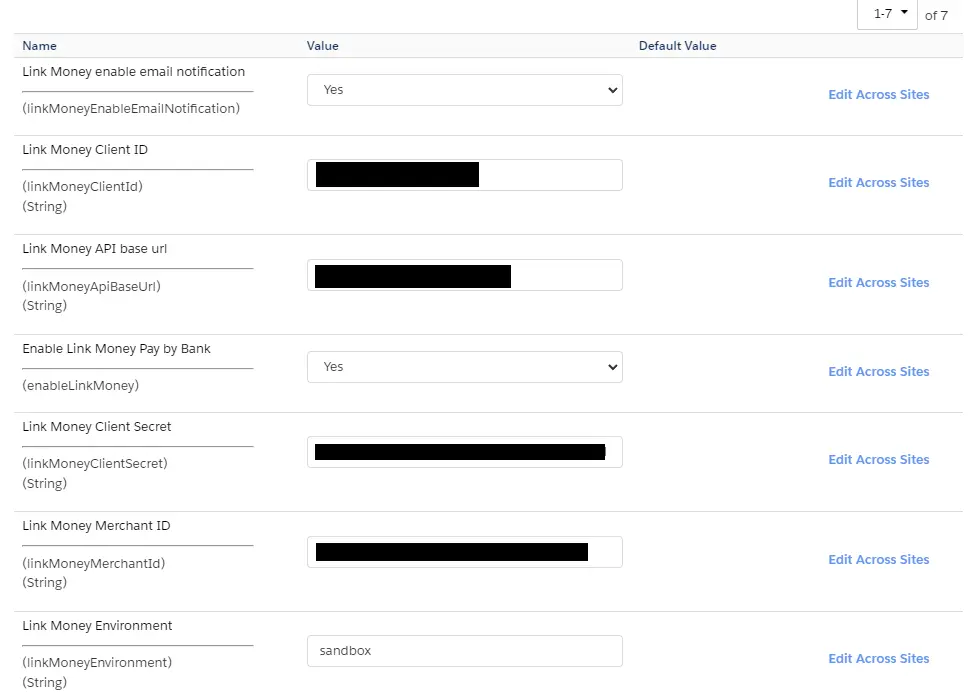Image resolution: width=977 pixels, height=700 pixels.
Task: Click the Value column header
Action: pos(323,46)
